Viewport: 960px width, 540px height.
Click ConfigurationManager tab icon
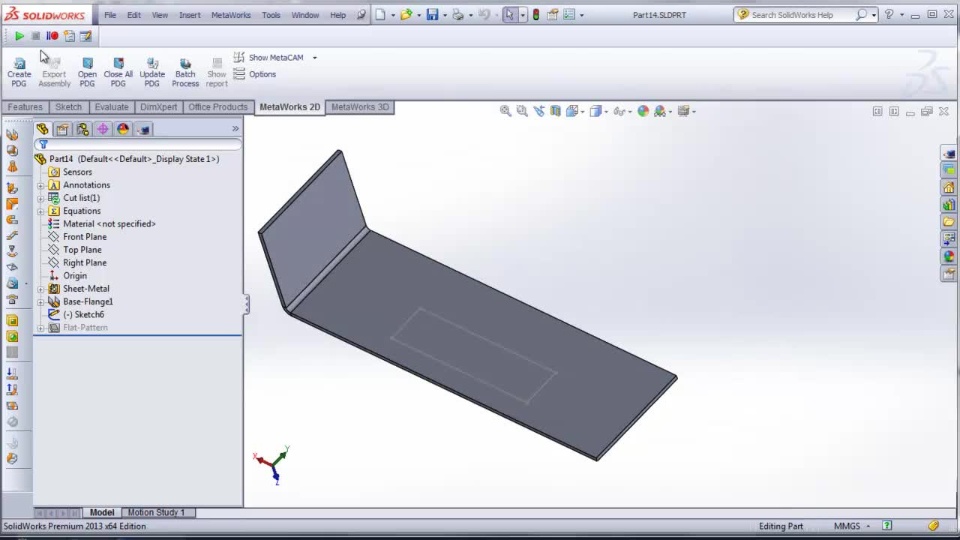[x=83, y=129]
